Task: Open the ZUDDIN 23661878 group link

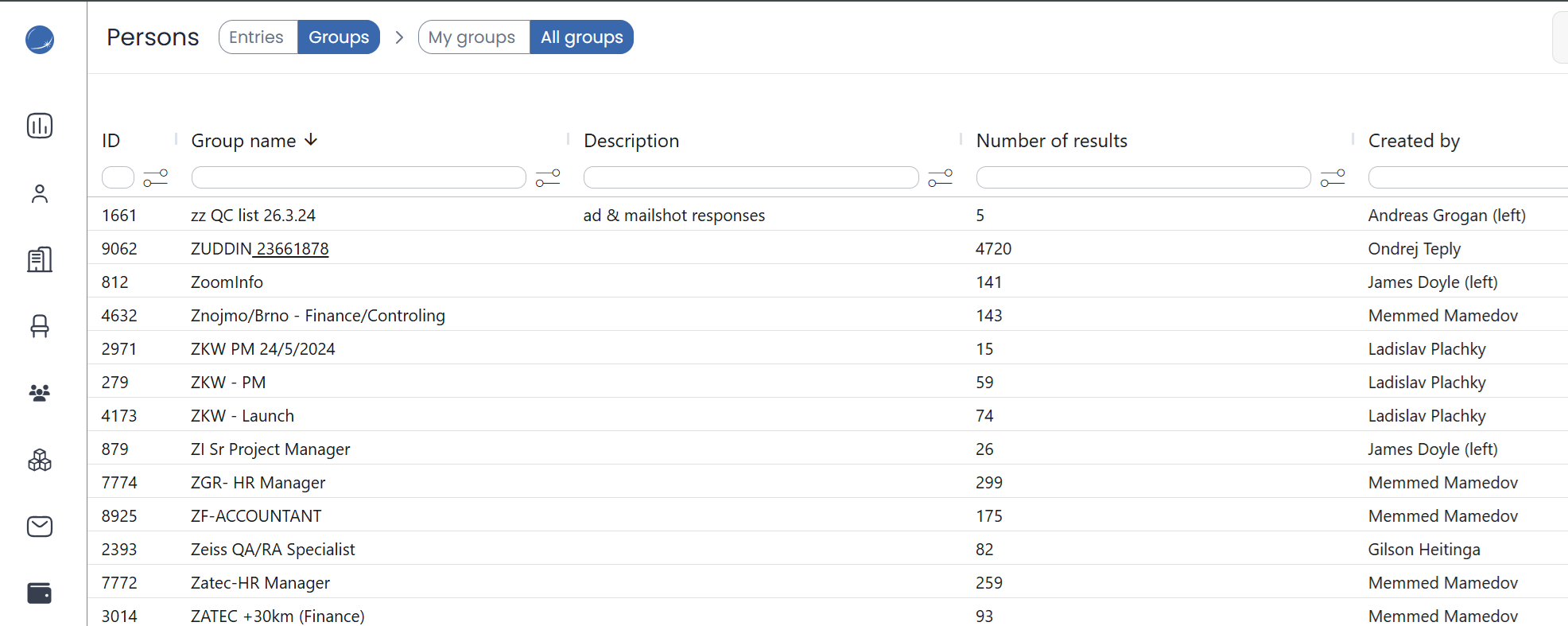Action: pyautogui.click(x=259, y=249)
